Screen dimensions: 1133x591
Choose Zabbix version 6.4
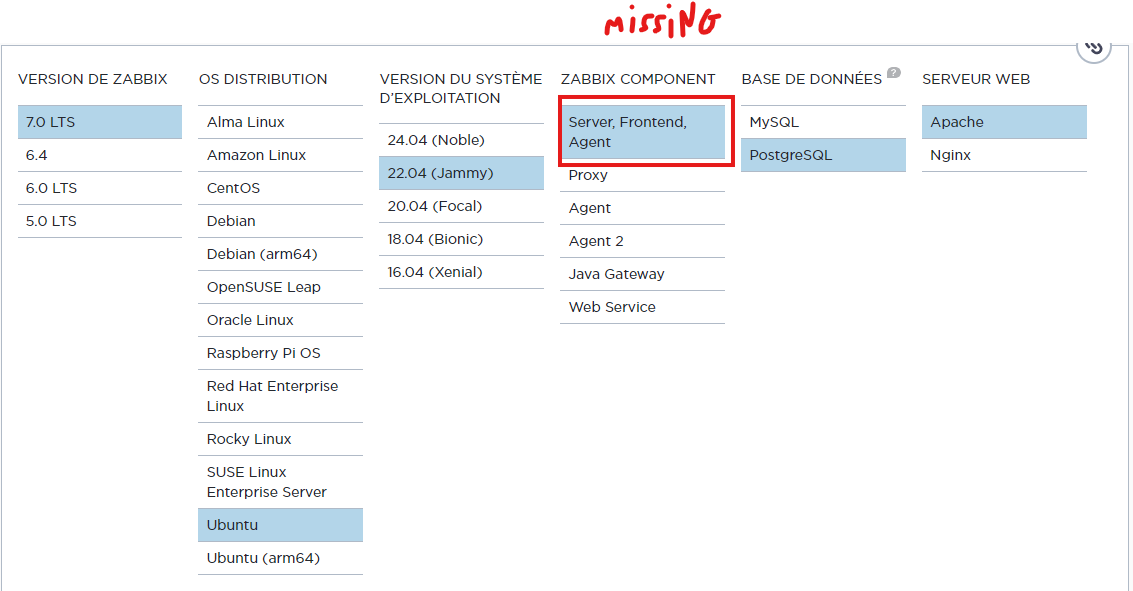[x=99, y=155]
